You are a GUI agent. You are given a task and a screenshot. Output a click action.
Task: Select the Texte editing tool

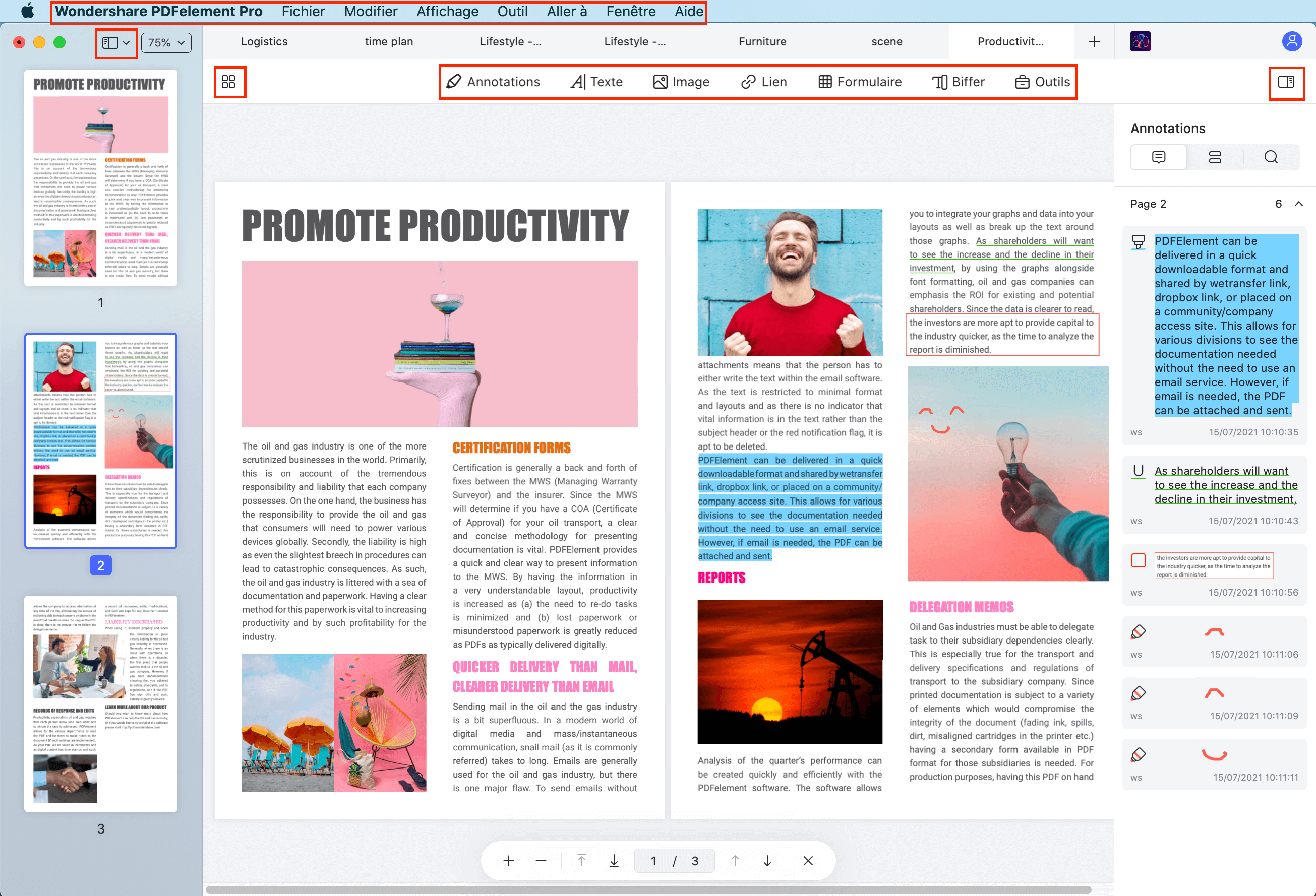coord(596,81)
